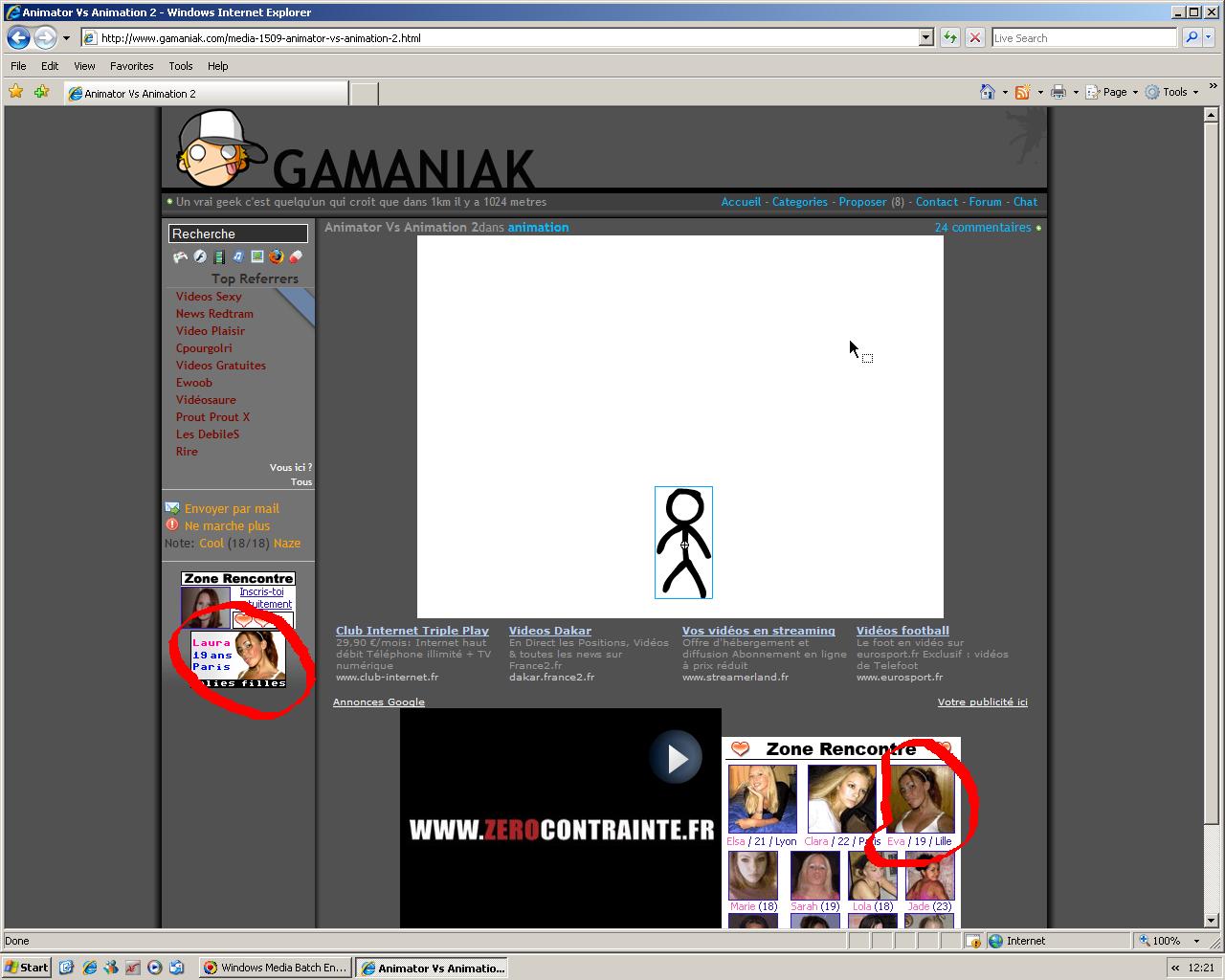Viewport: 1225px width, 980px height.
Task: Open the Chat link
Action: 1025,202
